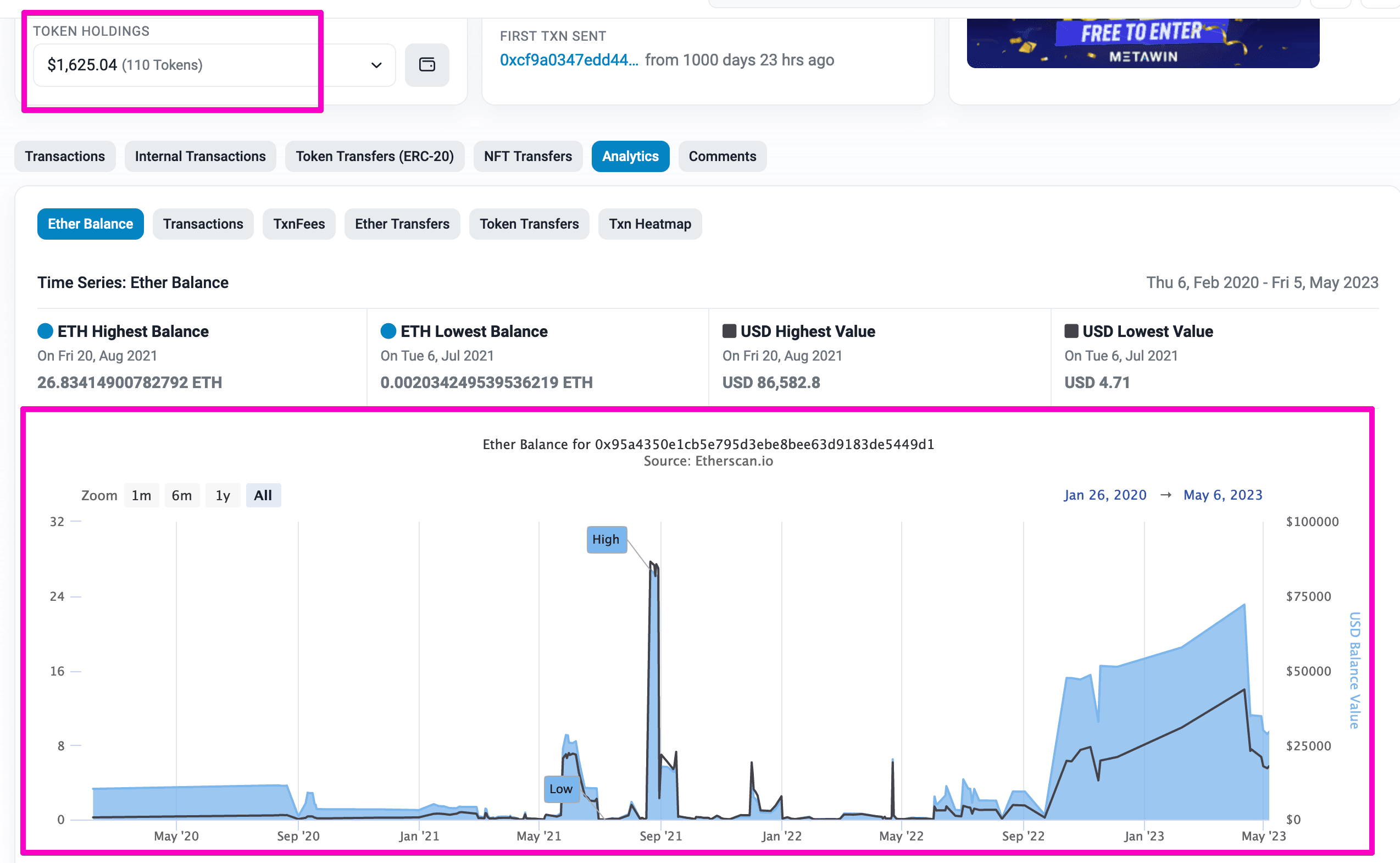Show the TxnFees analytics chart
Screen dimensions: 1400x863
[x=299, y=224]
